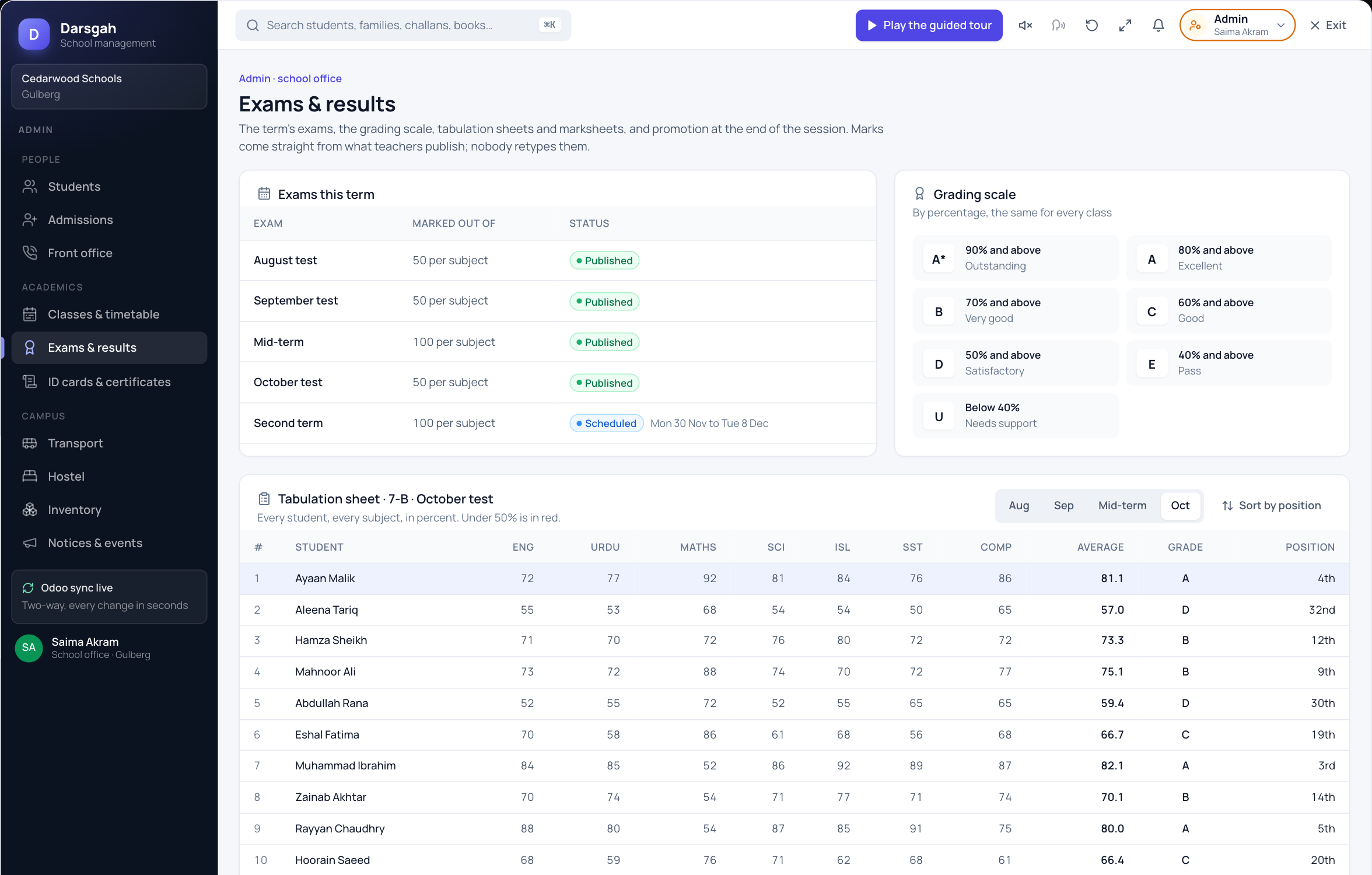Click the August test Published badge
1372x875 pixels.
[604, 261]
